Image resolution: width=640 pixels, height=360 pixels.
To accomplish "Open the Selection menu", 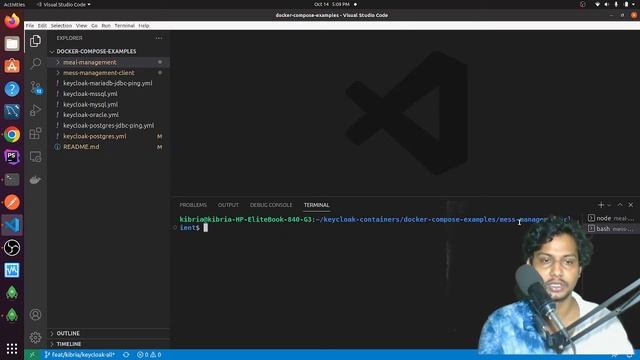I will point(61,25).
